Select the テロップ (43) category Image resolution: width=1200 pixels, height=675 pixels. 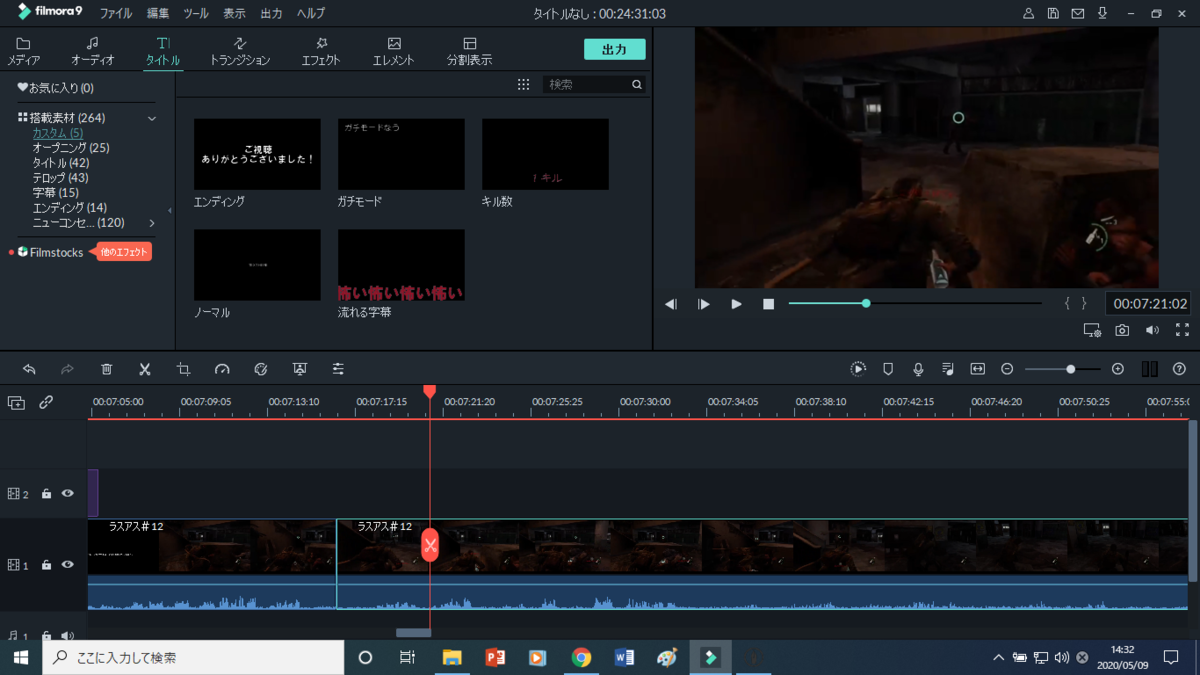point(60,178)
